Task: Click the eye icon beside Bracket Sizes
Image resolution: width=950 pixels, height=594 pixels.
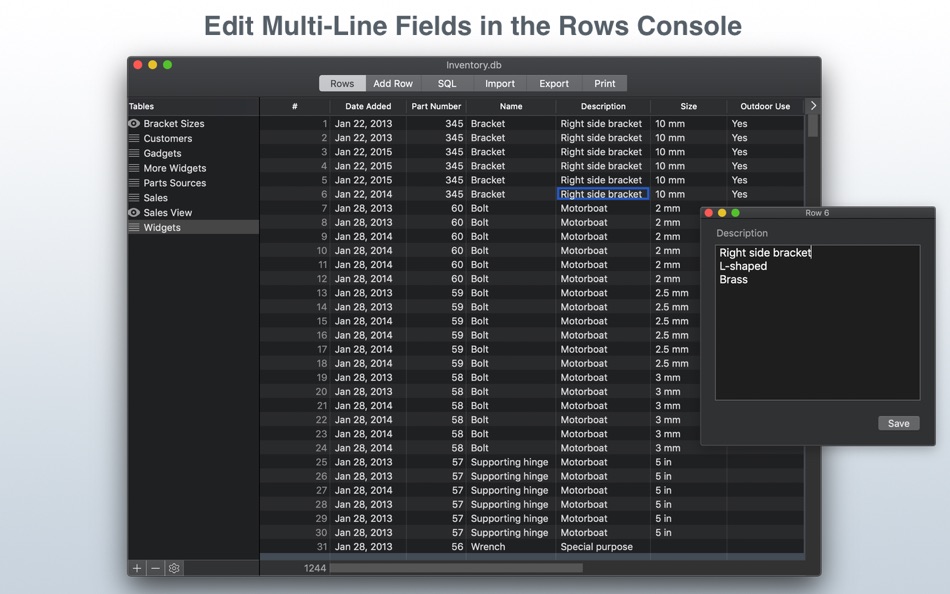Action: point(134,124)
